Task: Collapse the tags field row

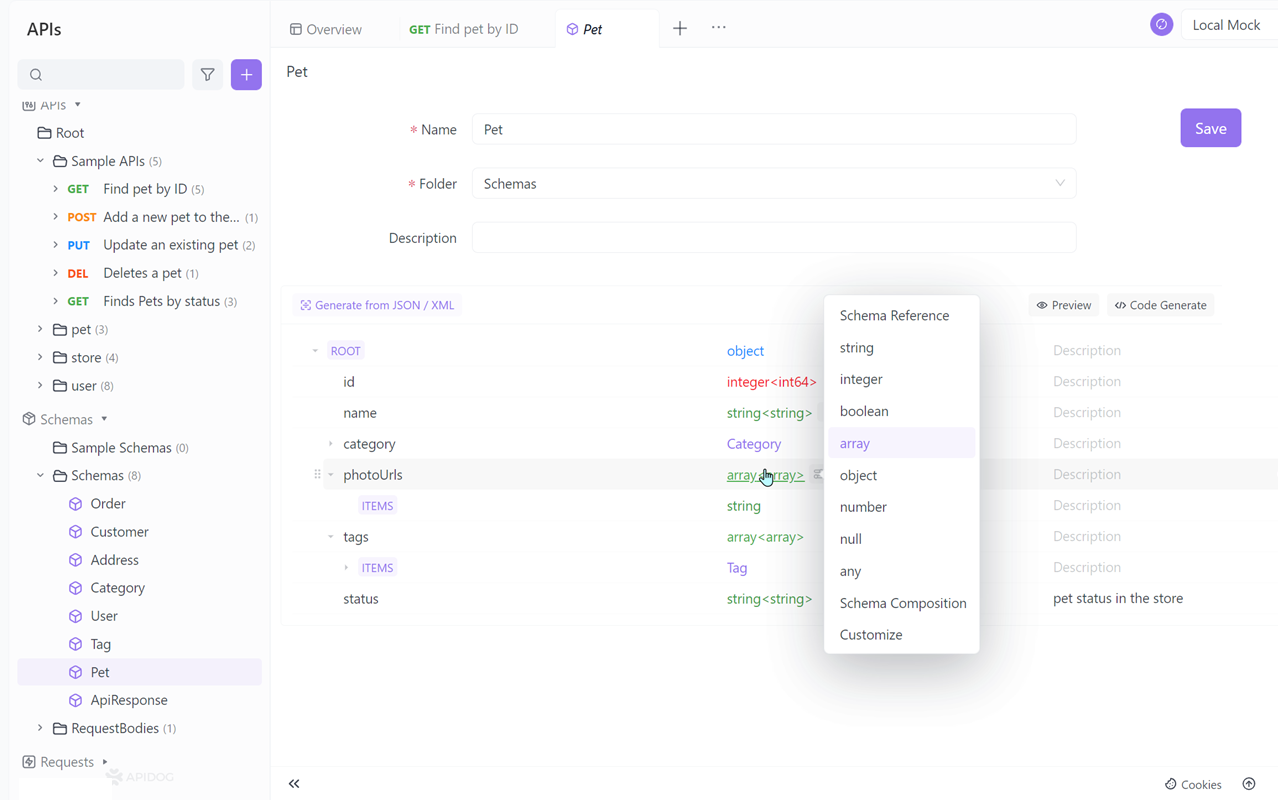Action: 331,537
